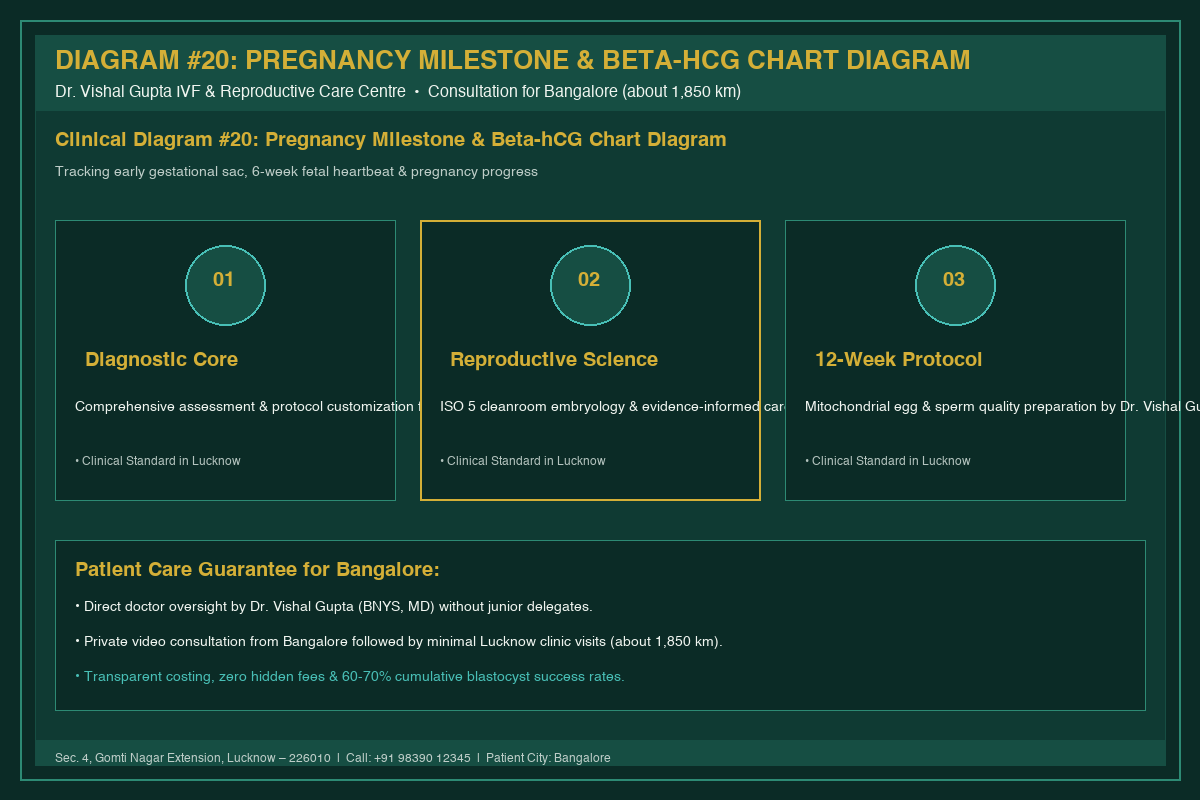Click the 03 step circle
Screen dimensions: 1200x800
tap(955, 285)
